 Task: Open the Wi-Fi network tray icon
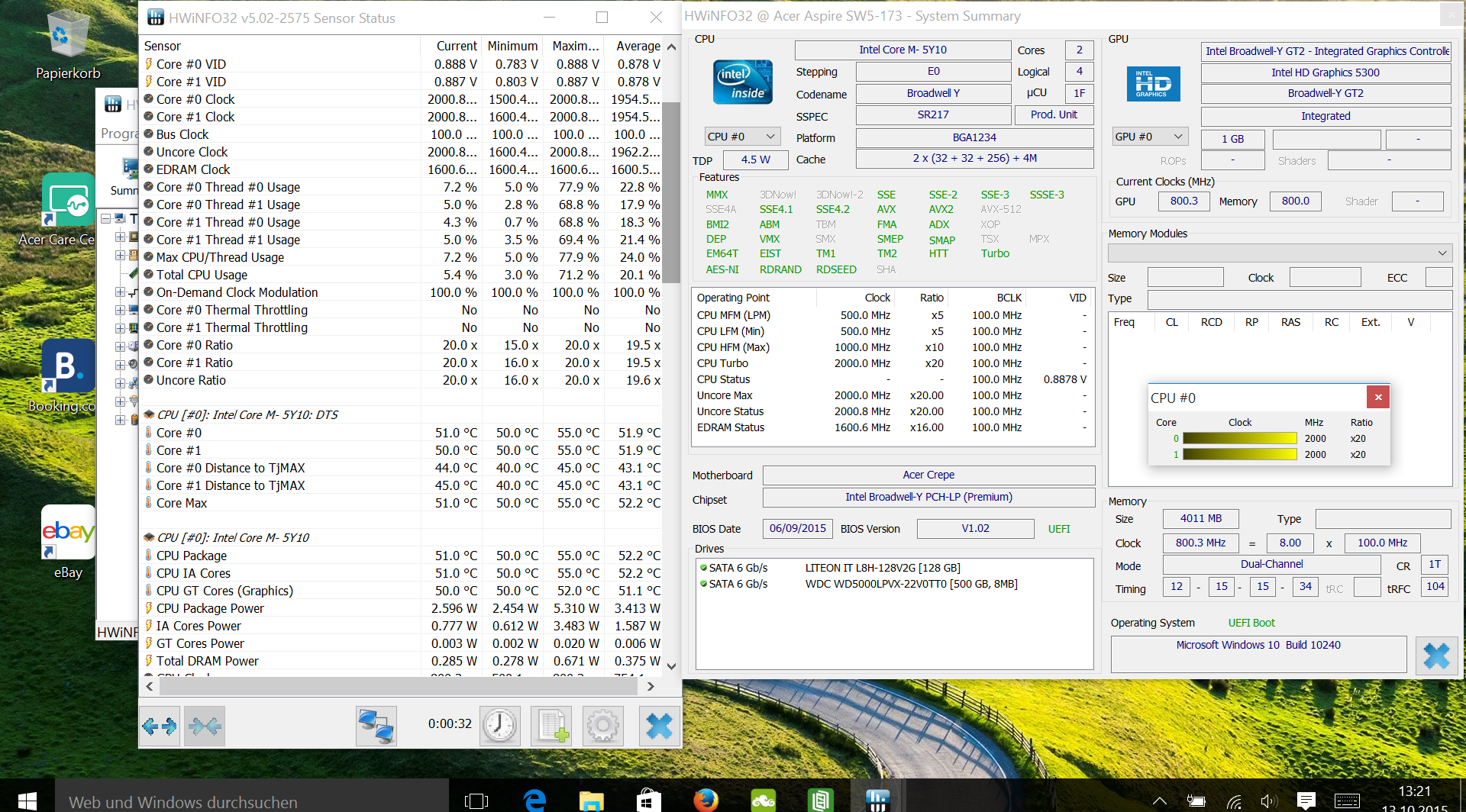point(1234,801)
